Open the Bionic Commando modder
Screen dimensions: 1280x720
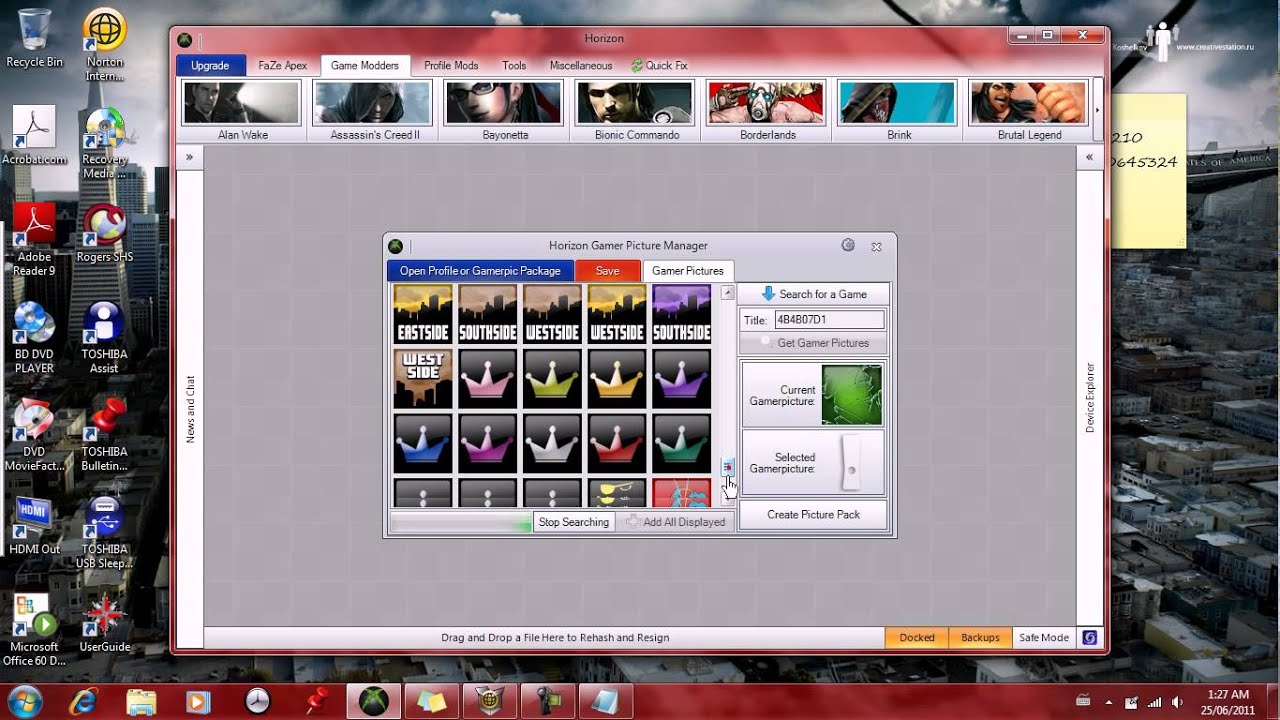pyautogui.click(x=636, y=110)
